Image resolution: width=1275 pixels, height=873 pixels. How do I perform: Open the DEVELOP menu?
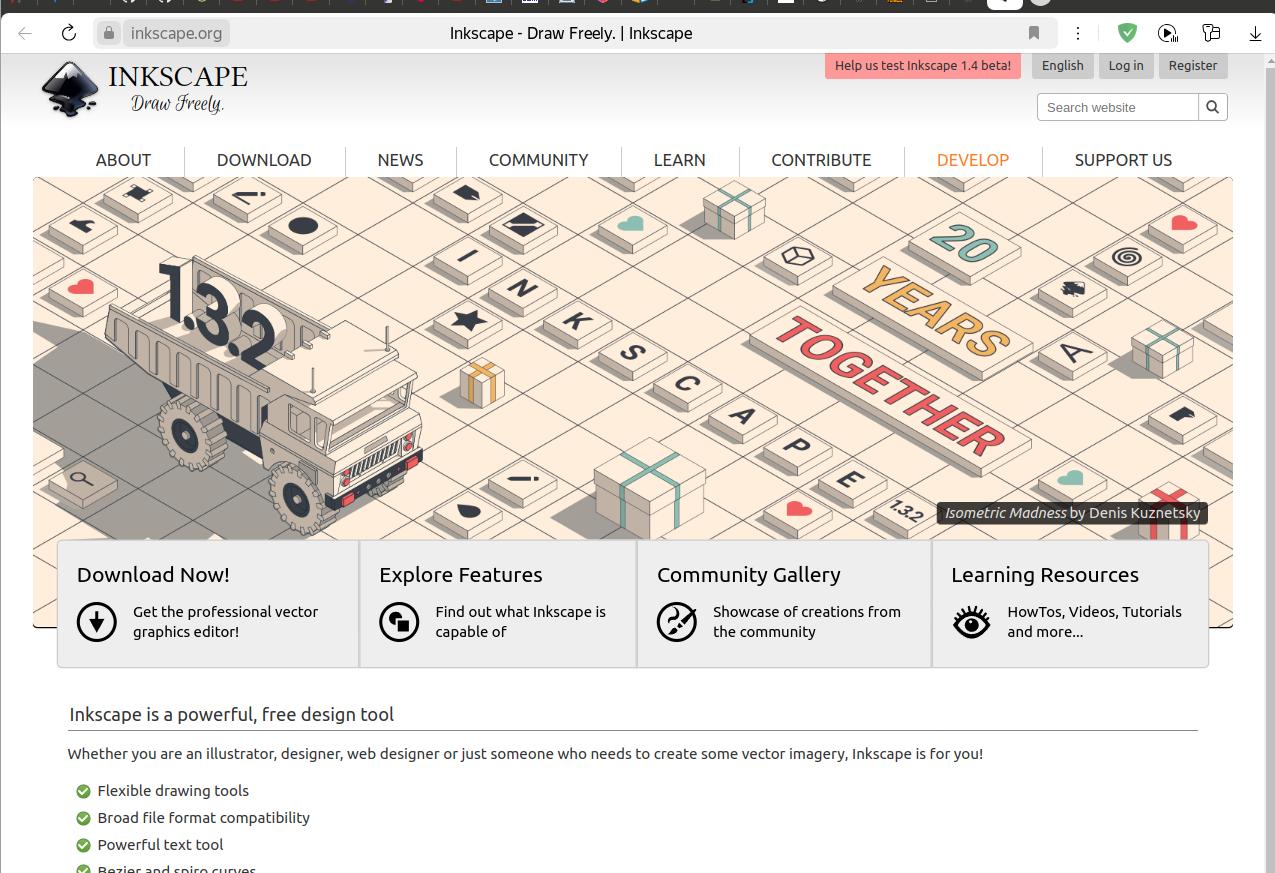973,160
